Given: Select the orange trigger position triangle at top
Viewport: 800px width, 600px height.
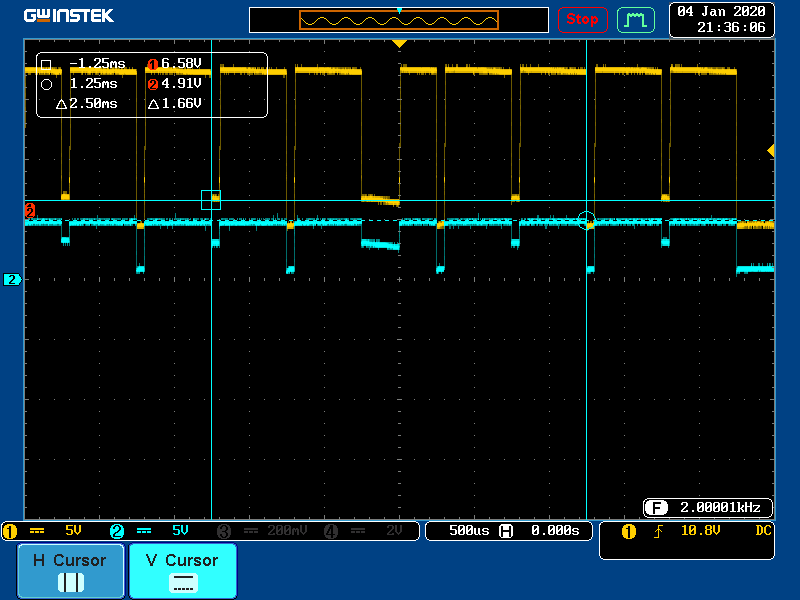Looking at the screenshot, I should click(x=399, y=44).
